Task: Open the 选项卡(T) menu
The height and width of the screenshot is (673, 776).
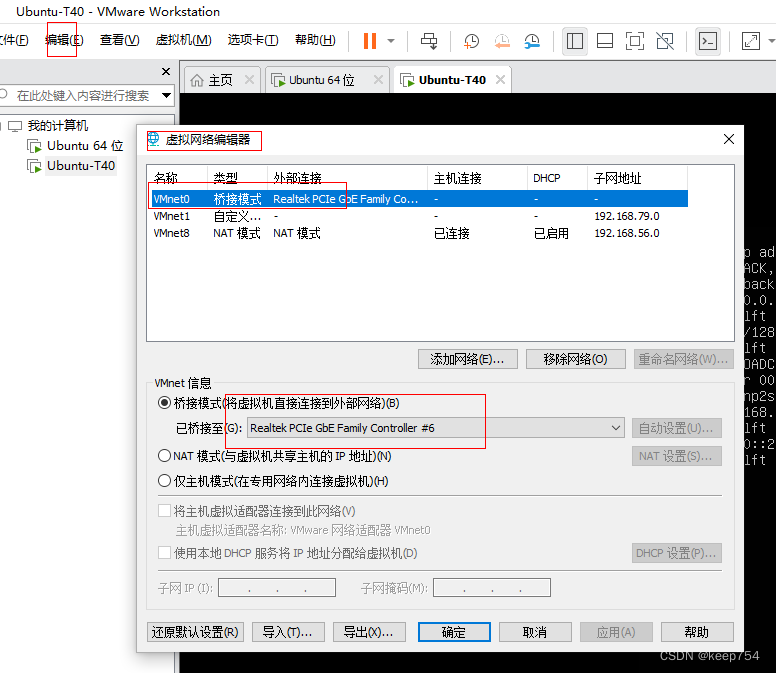Action: point(253,40)
